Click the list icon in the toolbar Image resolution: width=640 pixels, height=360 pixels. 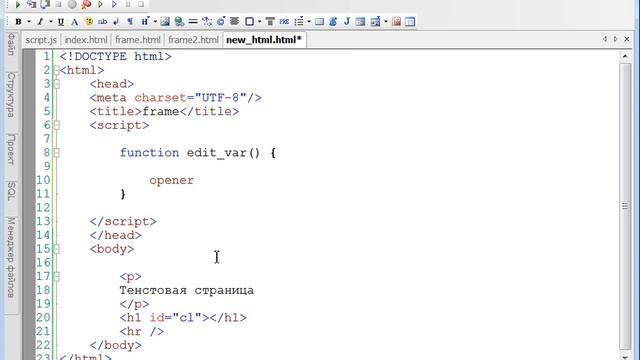click(x=299, y=22)
